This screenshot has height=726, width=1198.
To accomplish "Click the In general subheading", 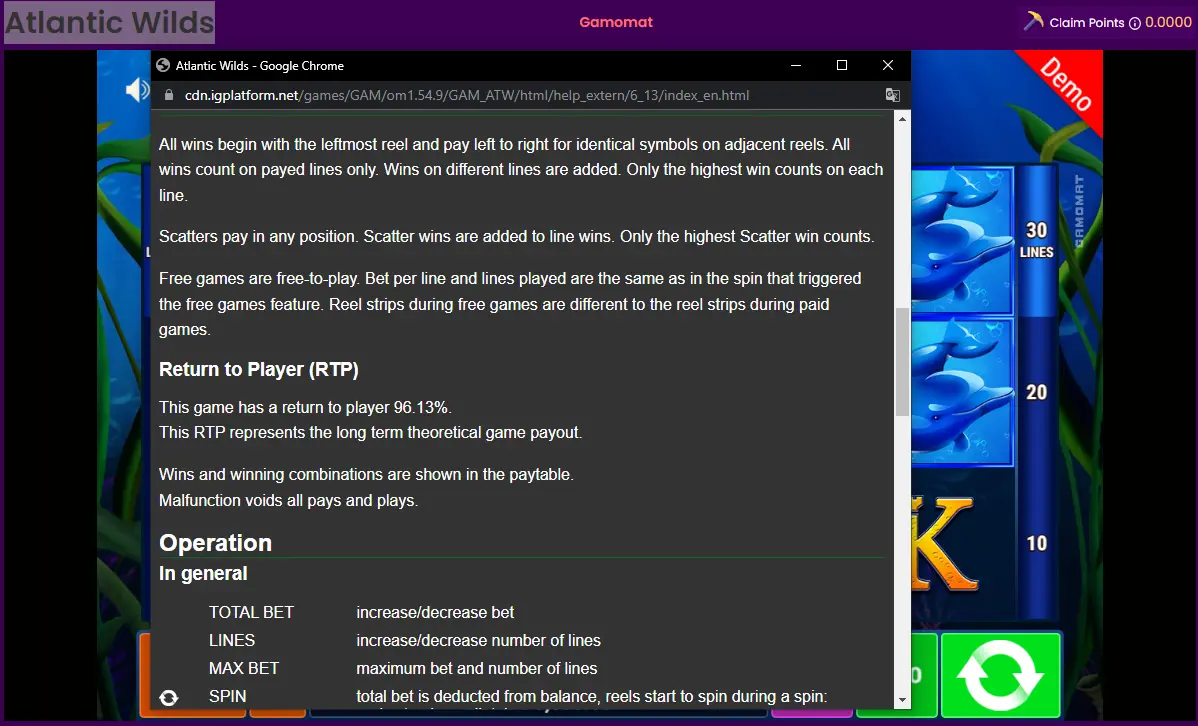I will 203,573.
